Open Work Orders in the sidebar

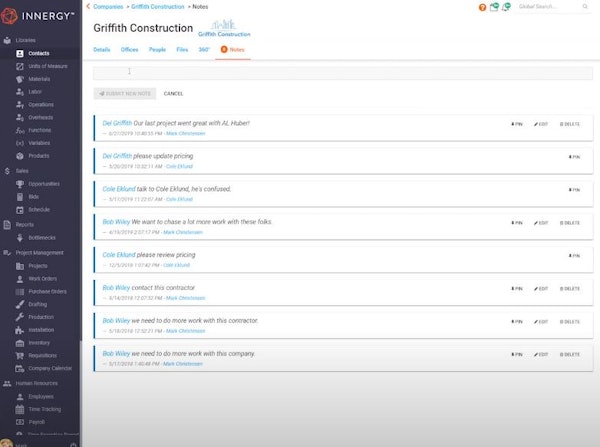(x=42, y=279)
